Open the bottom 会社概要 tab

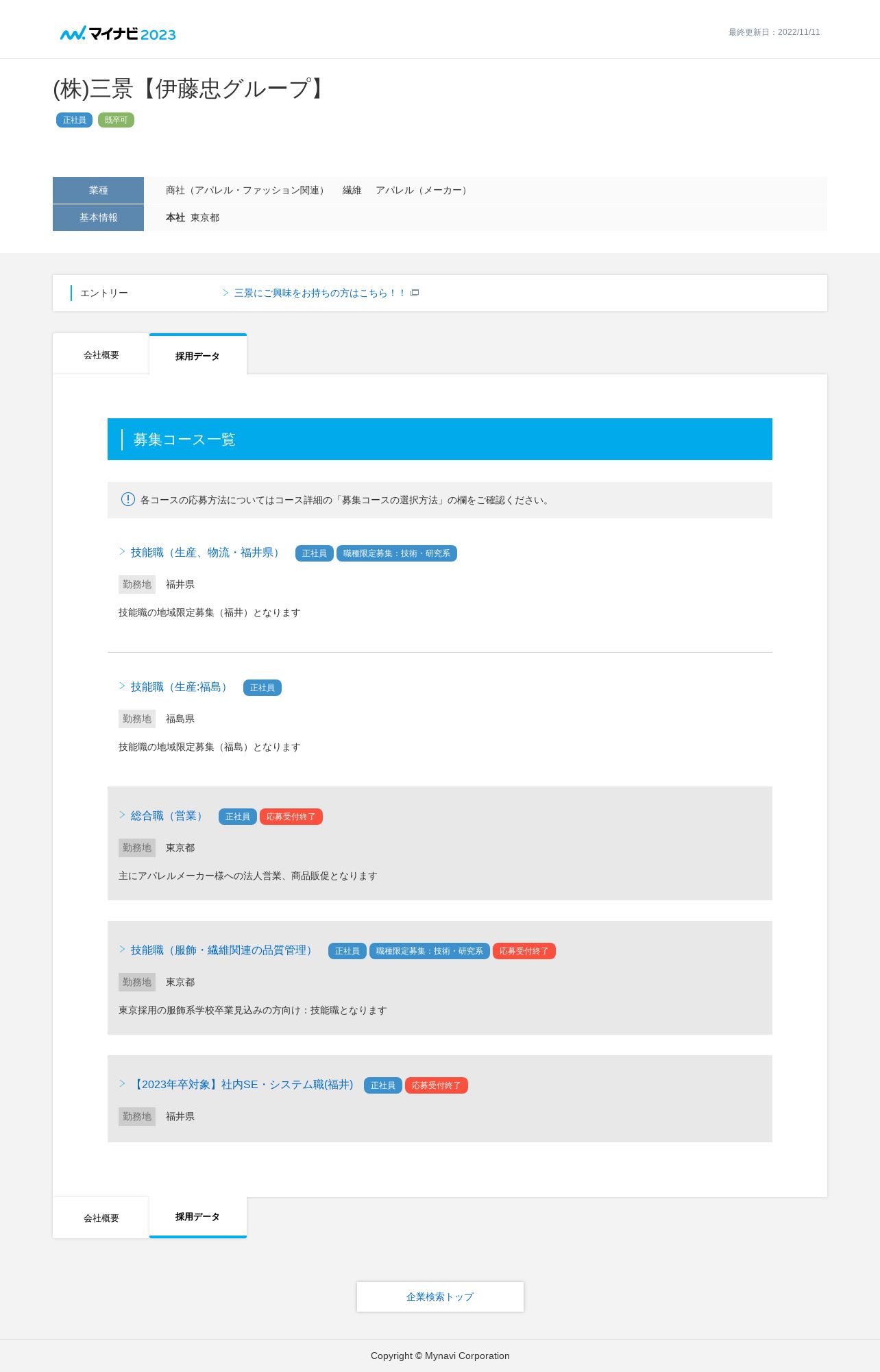[x=101, y=1218]
